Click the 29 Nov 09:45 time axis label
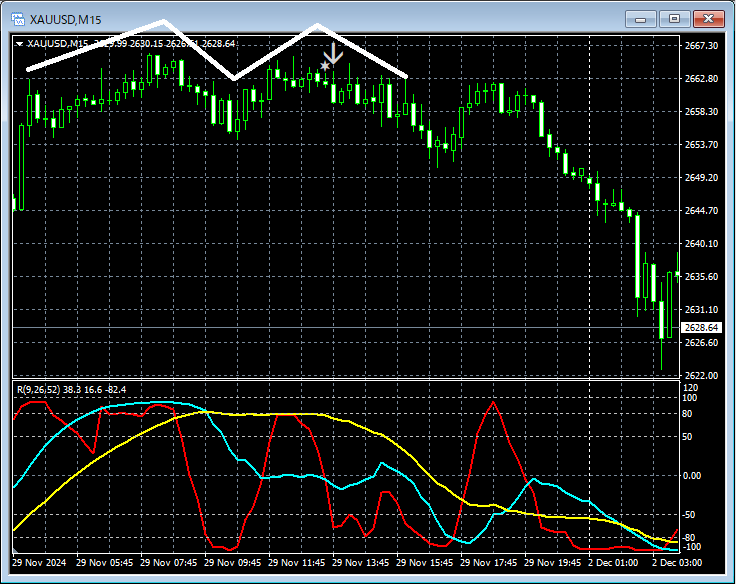The height and width of the screenshot is (584, 737). pos(233,563)
